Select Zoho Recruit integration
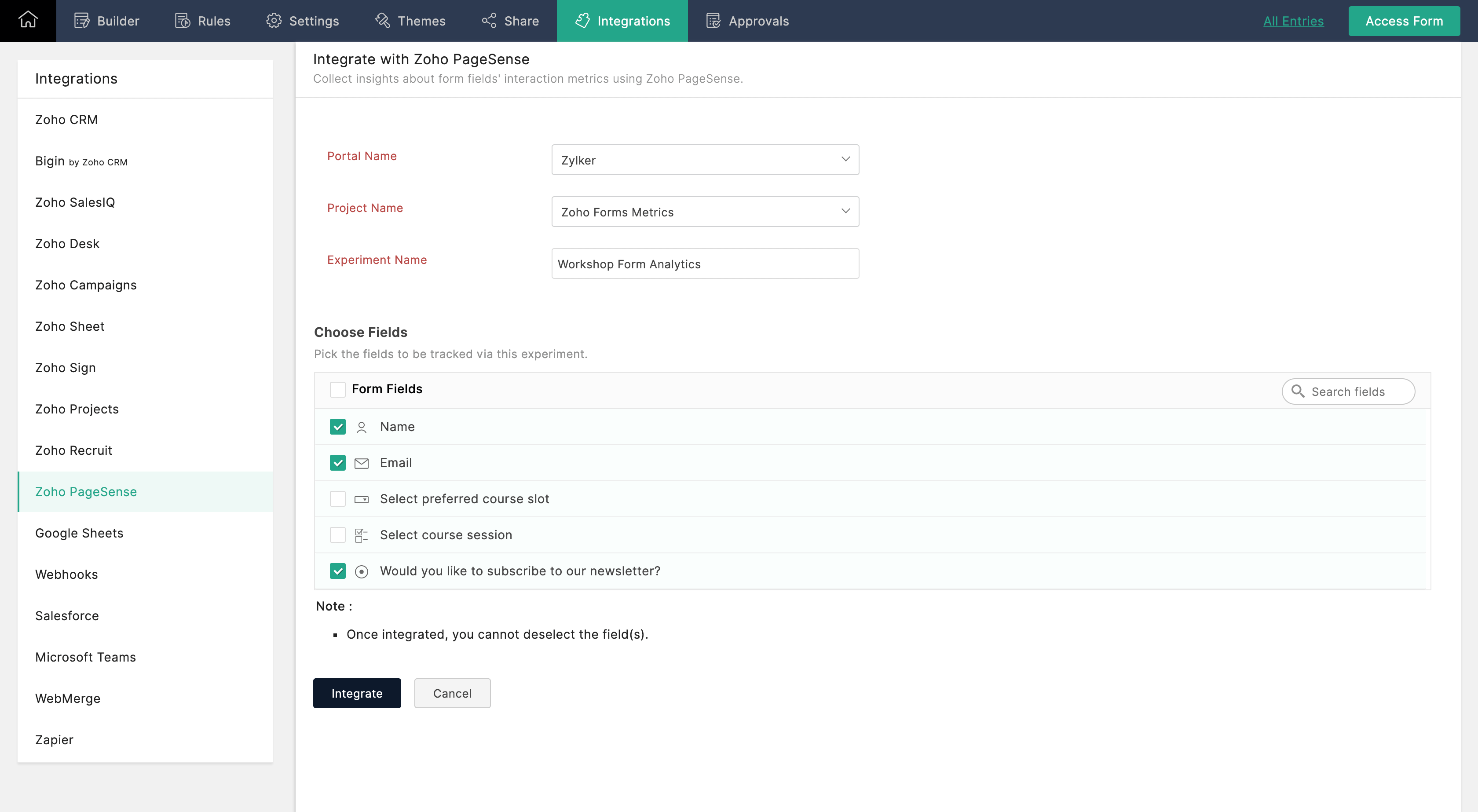This screenshot has width=1478, height=812. tap(145, 450)
